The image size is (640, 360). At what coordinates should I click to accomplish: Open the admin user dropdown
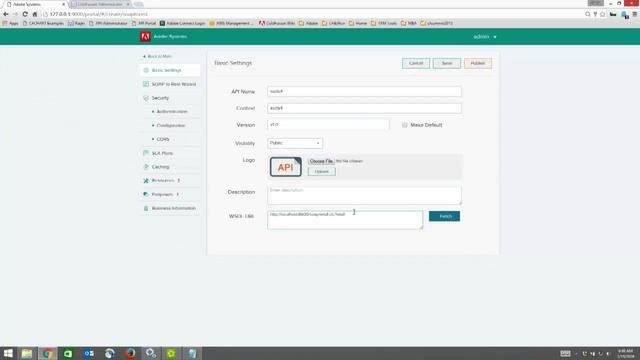click(x=485, y=37)
